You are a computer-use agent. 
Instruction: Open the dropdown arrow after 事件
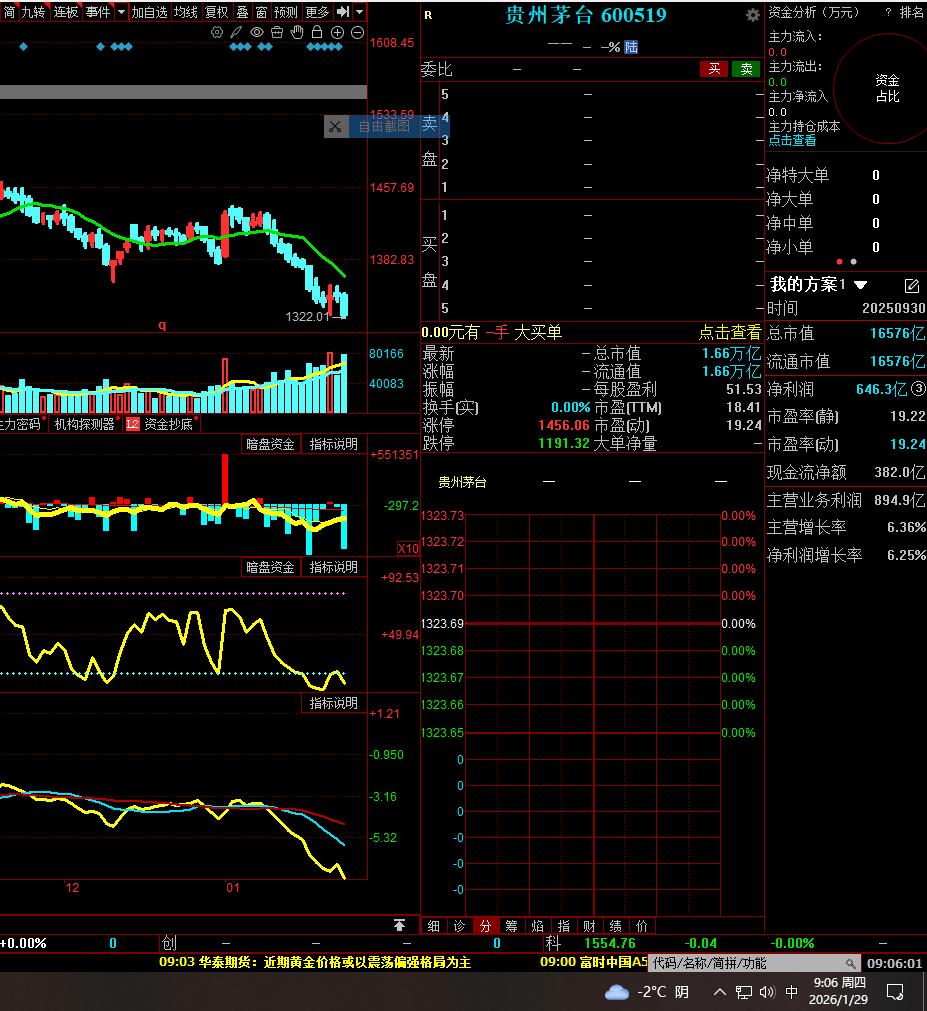[121, 12]
